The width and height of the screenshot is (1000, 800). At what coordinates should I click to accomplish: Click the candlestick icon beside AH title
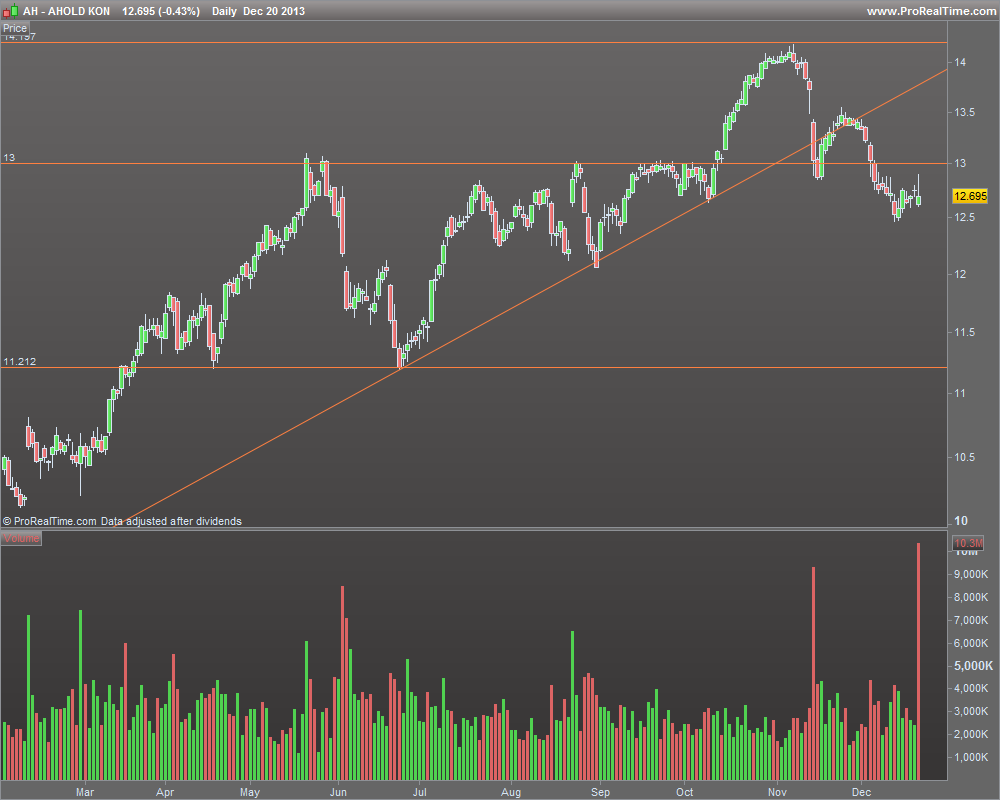pos(11,11)
